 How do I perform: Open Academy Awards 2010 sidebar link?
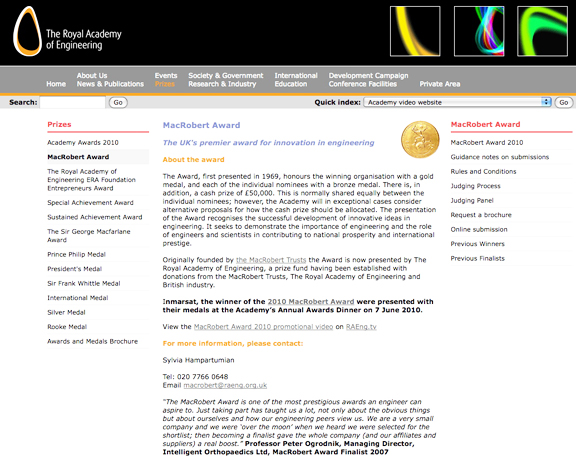click(83, 143)
